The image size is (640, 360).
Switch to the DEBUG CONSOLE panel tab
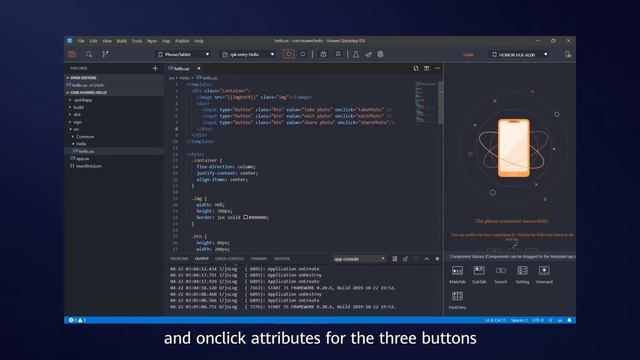click(229, 259)
